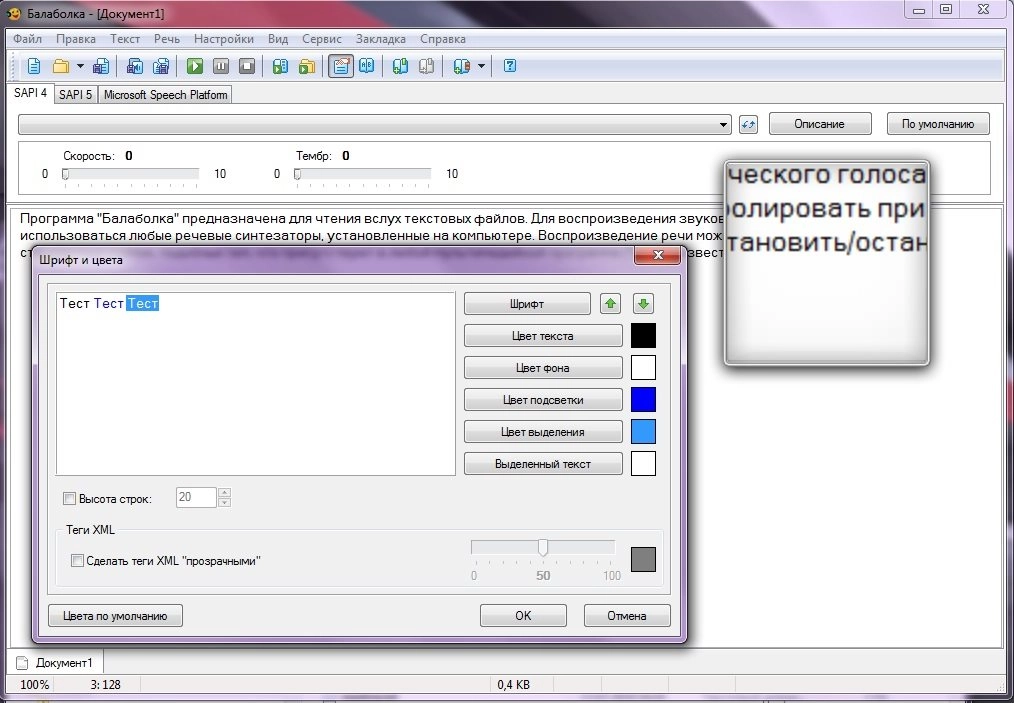Click the Выделенный текст button
Viewport: 1014px width, 703px height.
(x=543, y=464)
